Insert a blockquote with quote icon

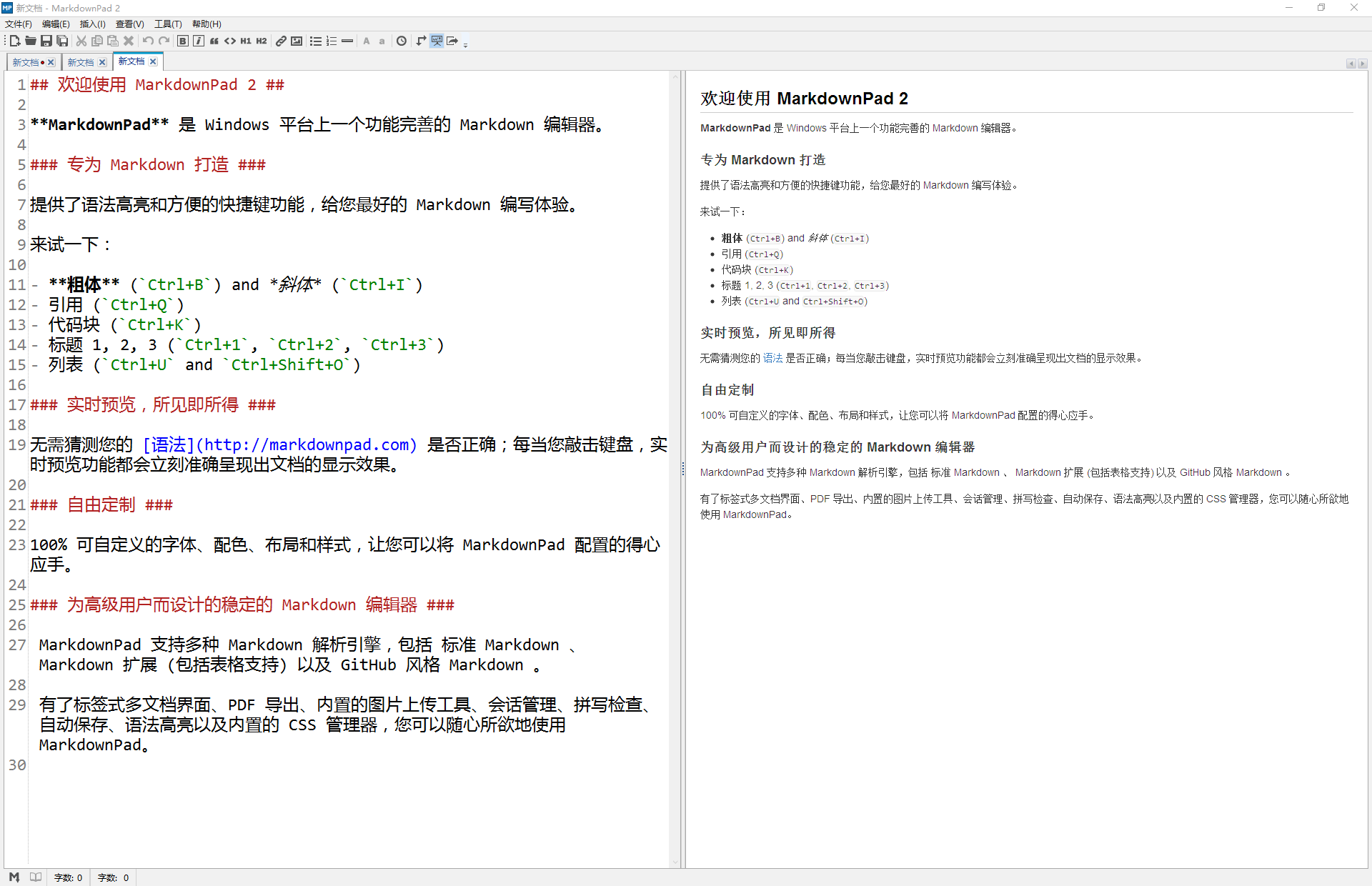[214, 41]
